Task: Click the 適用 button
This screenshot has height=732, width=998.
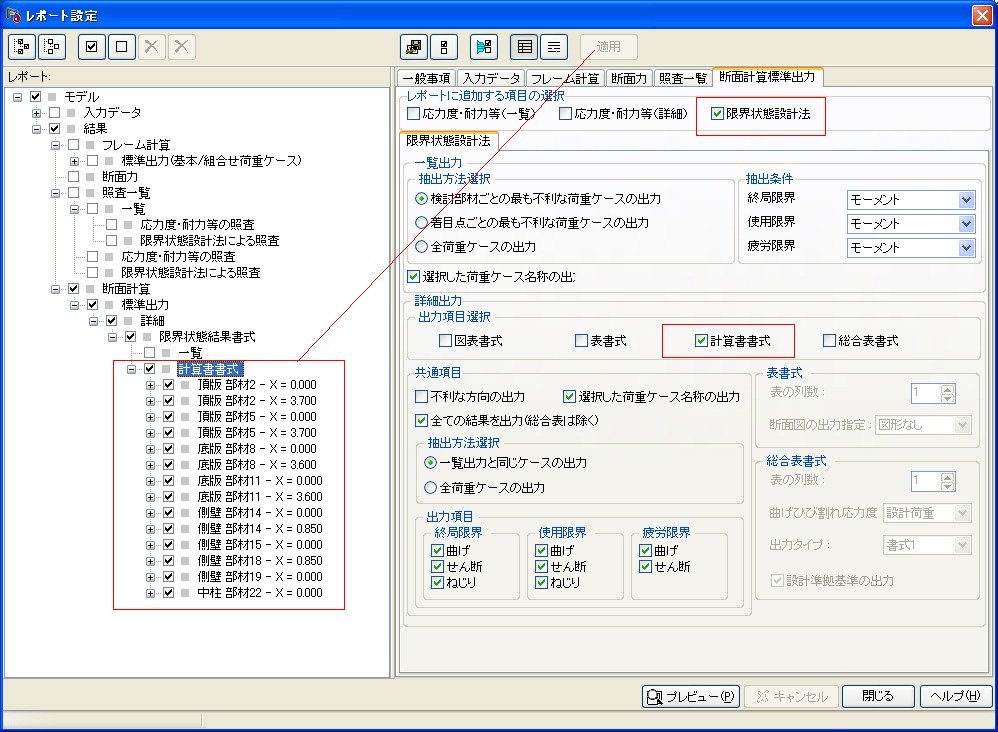Action: tap(608, 46)
